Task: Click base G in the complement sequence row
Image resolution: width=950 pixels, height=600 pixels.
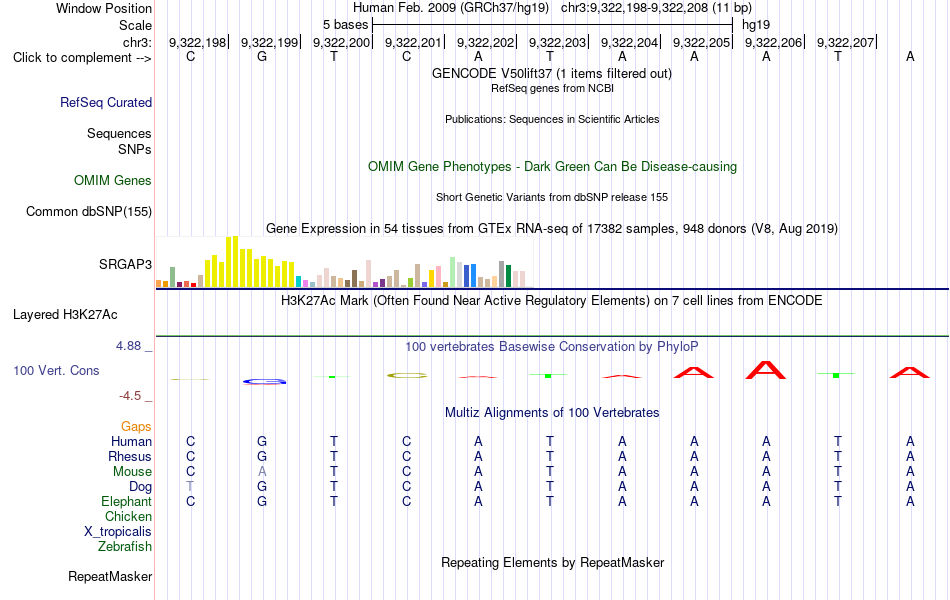Action: [x=262, y=56]
